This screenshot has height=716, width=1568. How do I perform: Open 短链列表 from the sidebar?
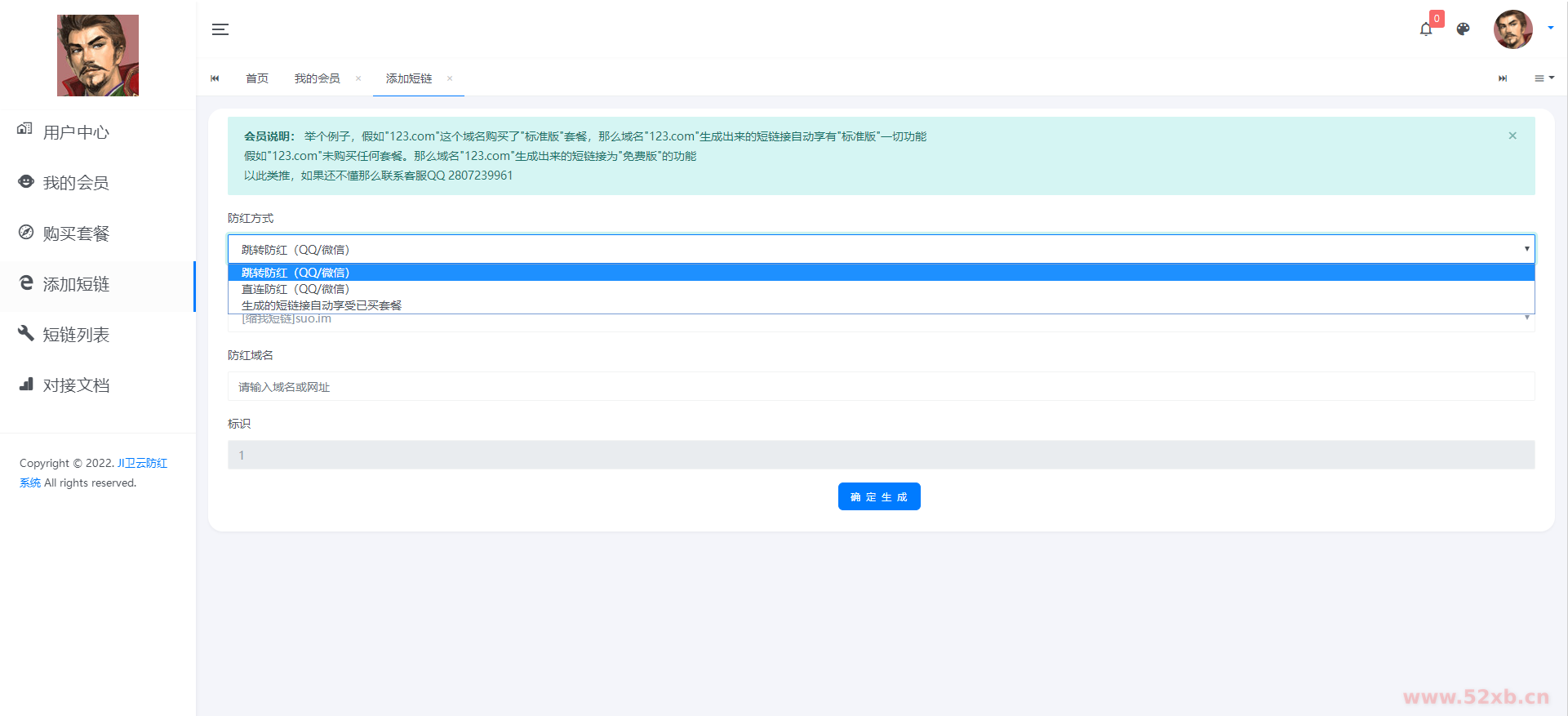click(x=76, y=335)
